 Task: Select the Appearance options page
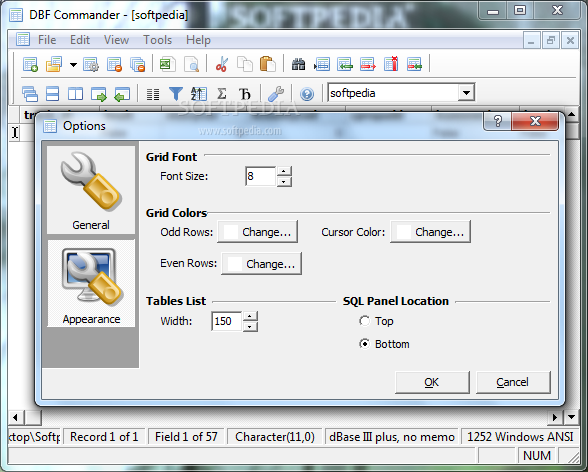click(91, 283)
